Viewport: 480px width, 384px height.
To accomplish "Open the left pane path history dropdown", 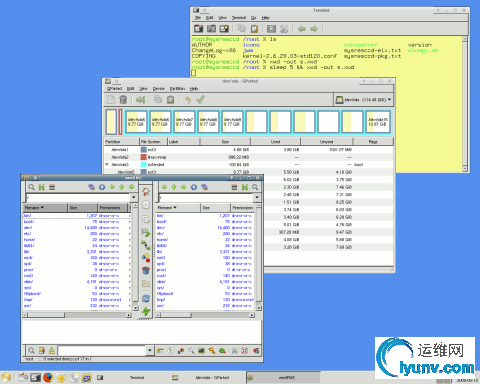I will (x=134, y=197).
